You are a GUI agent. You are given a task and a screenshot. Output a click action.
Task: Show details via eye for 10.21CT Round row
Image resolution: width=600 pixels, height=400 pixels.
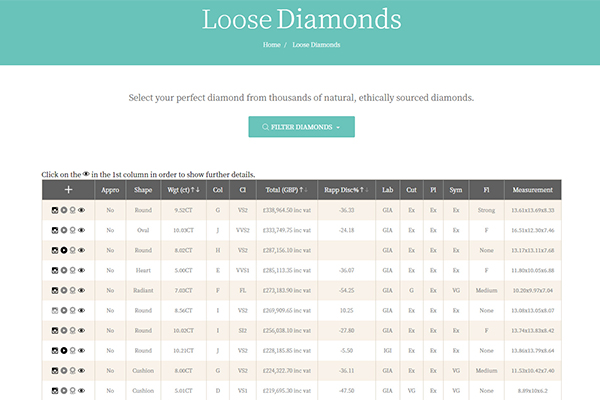click(82, 351)
